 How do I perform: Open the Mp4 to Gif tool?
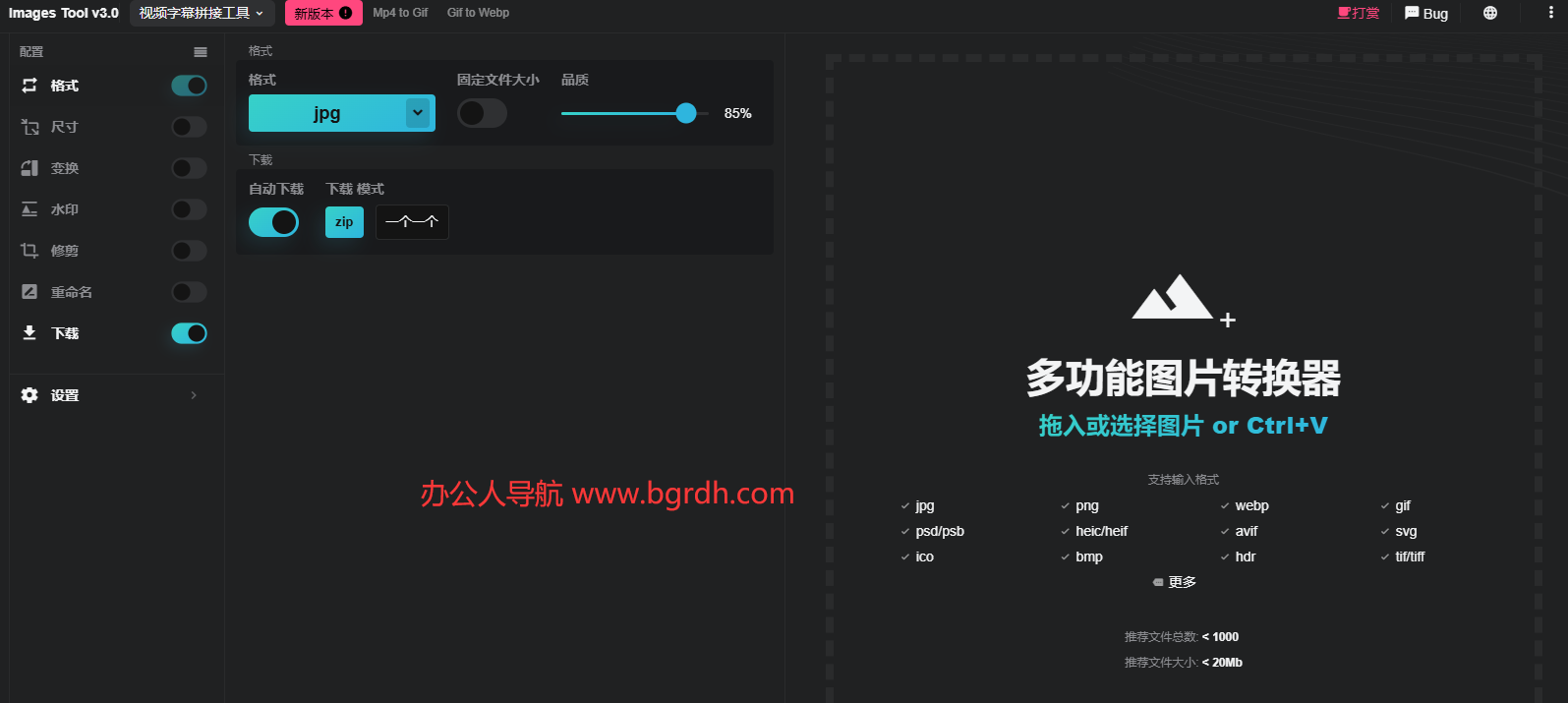click(x=400, y=13)
